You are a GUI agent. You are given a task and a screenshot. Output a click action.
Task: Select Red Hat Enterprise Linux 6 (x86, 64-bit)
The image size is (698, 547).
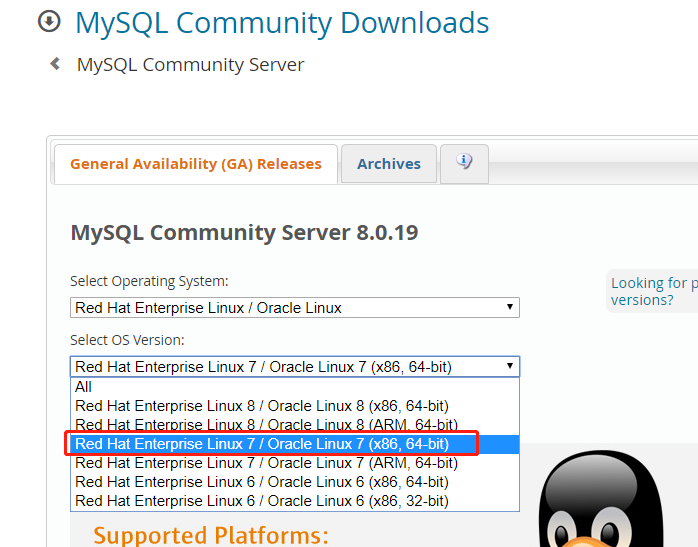pyautogui.click(x=295, y=482)
